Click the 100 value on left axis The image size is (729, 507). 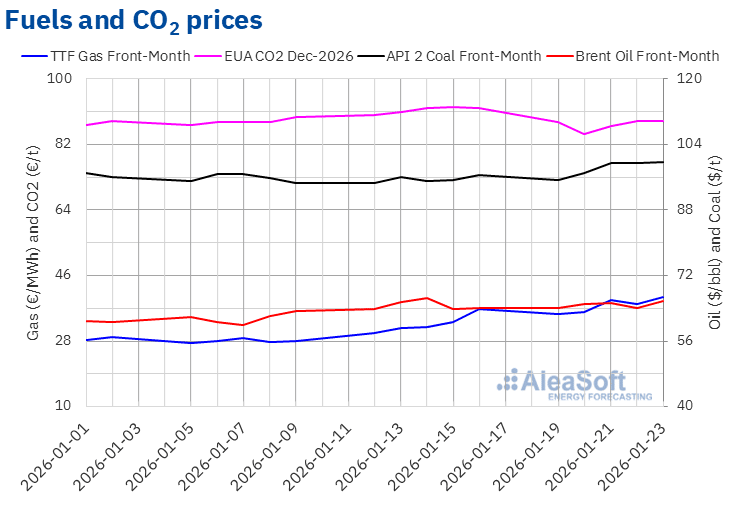tap(62, 79)
